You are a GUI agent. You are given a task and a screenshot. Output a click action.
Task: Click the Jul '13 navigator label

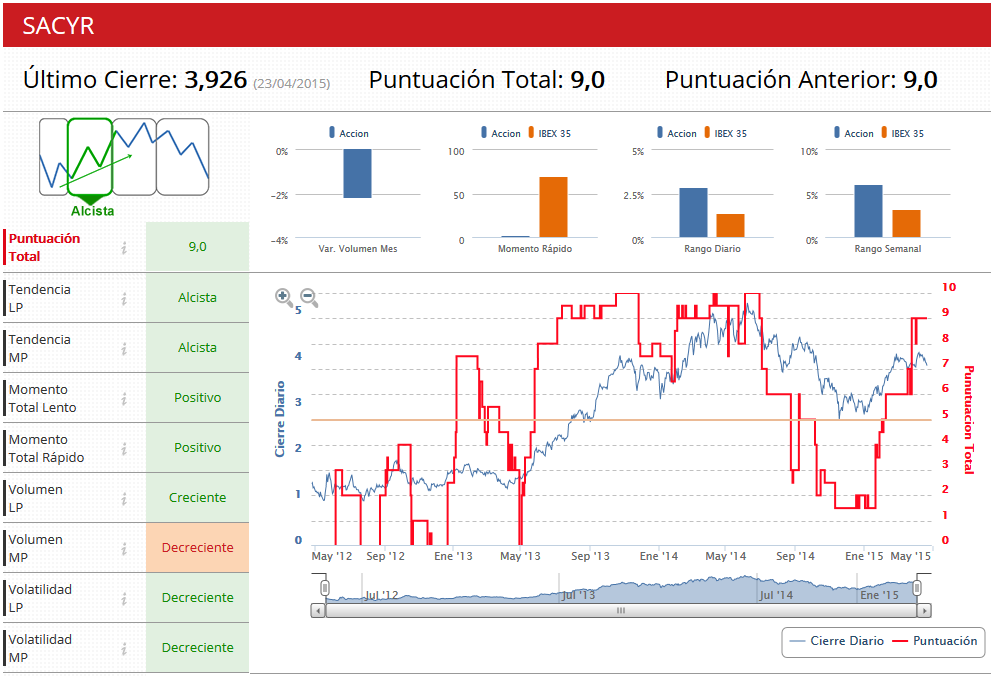(x=579, y=595)
